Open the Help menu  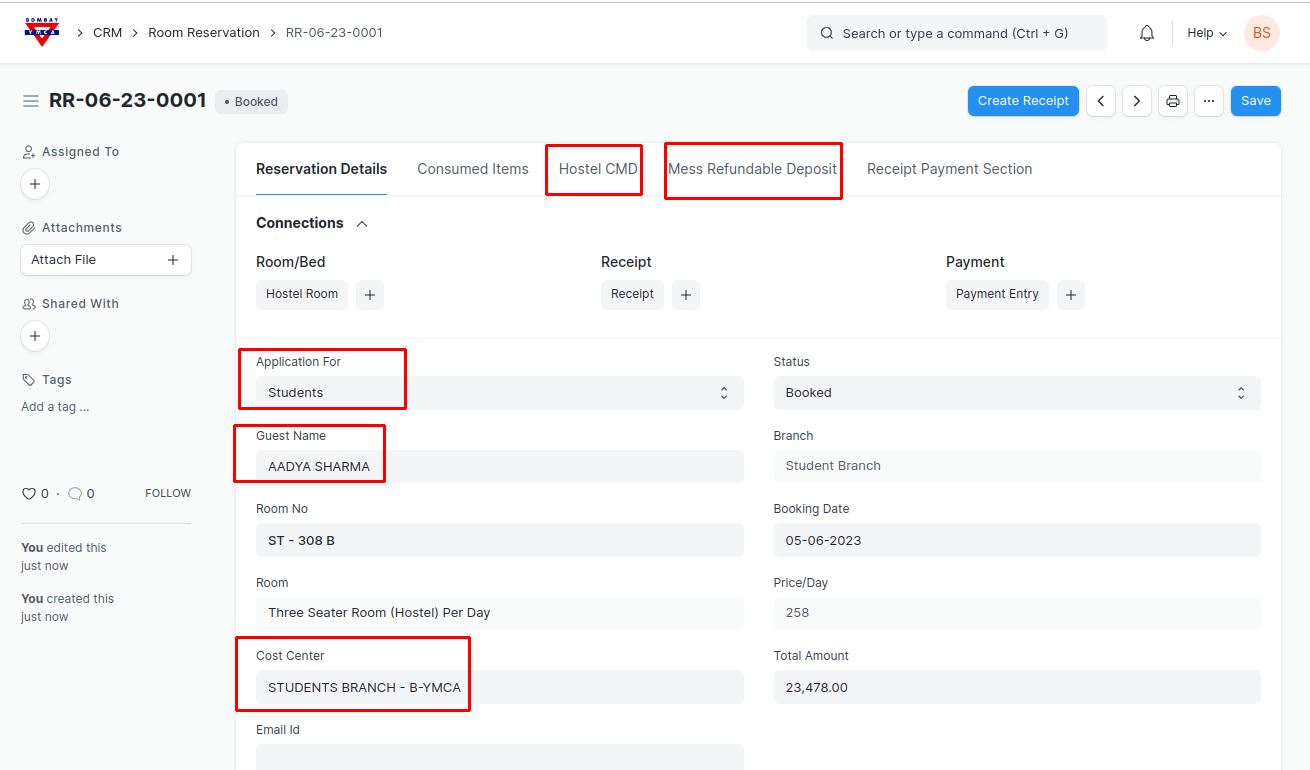point(1206,33)
